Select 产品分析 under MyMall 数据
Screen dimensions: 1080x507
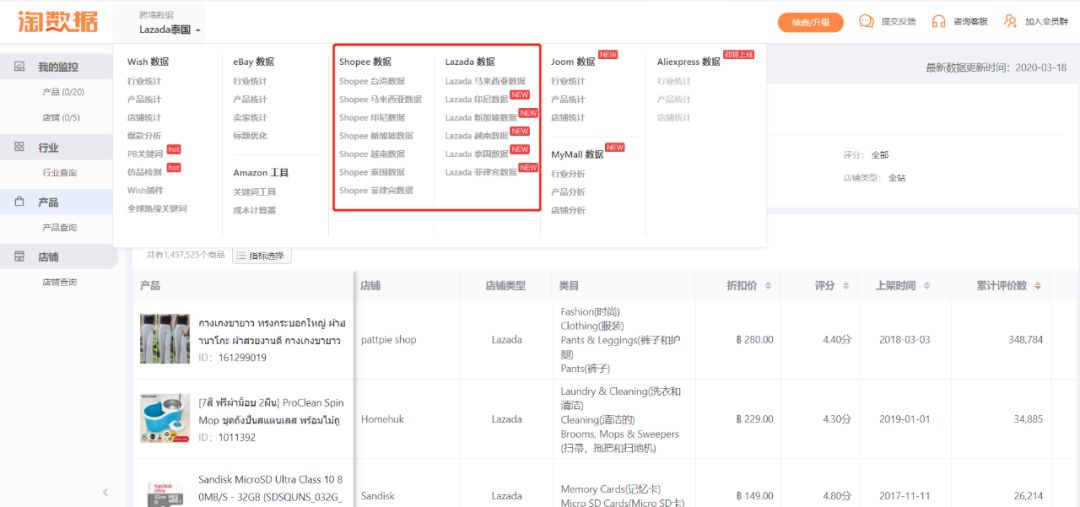click(x=568, y=192)
